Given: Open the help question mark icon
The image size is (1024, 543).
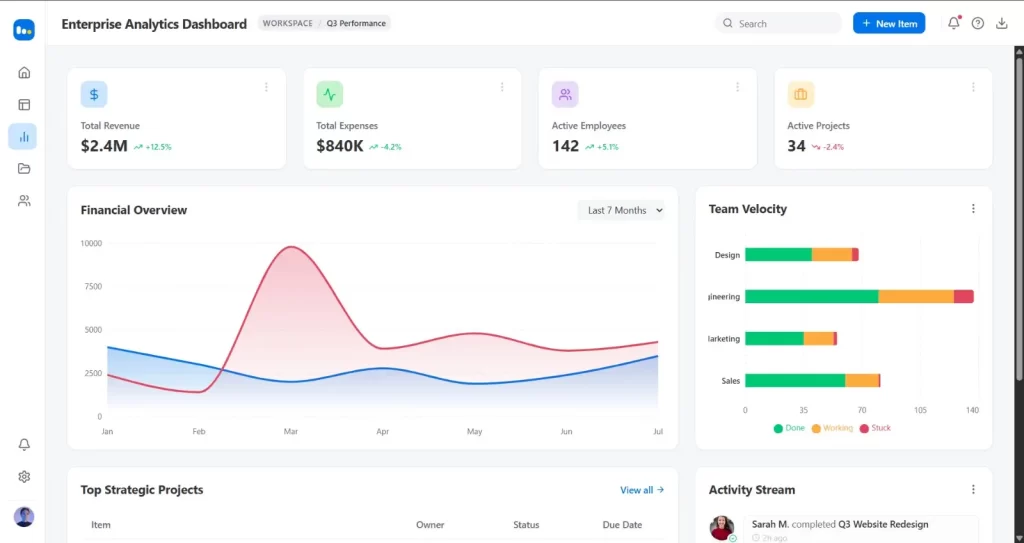Looking at the screenshot, I should pyautogui.click(x=978, y=23).
